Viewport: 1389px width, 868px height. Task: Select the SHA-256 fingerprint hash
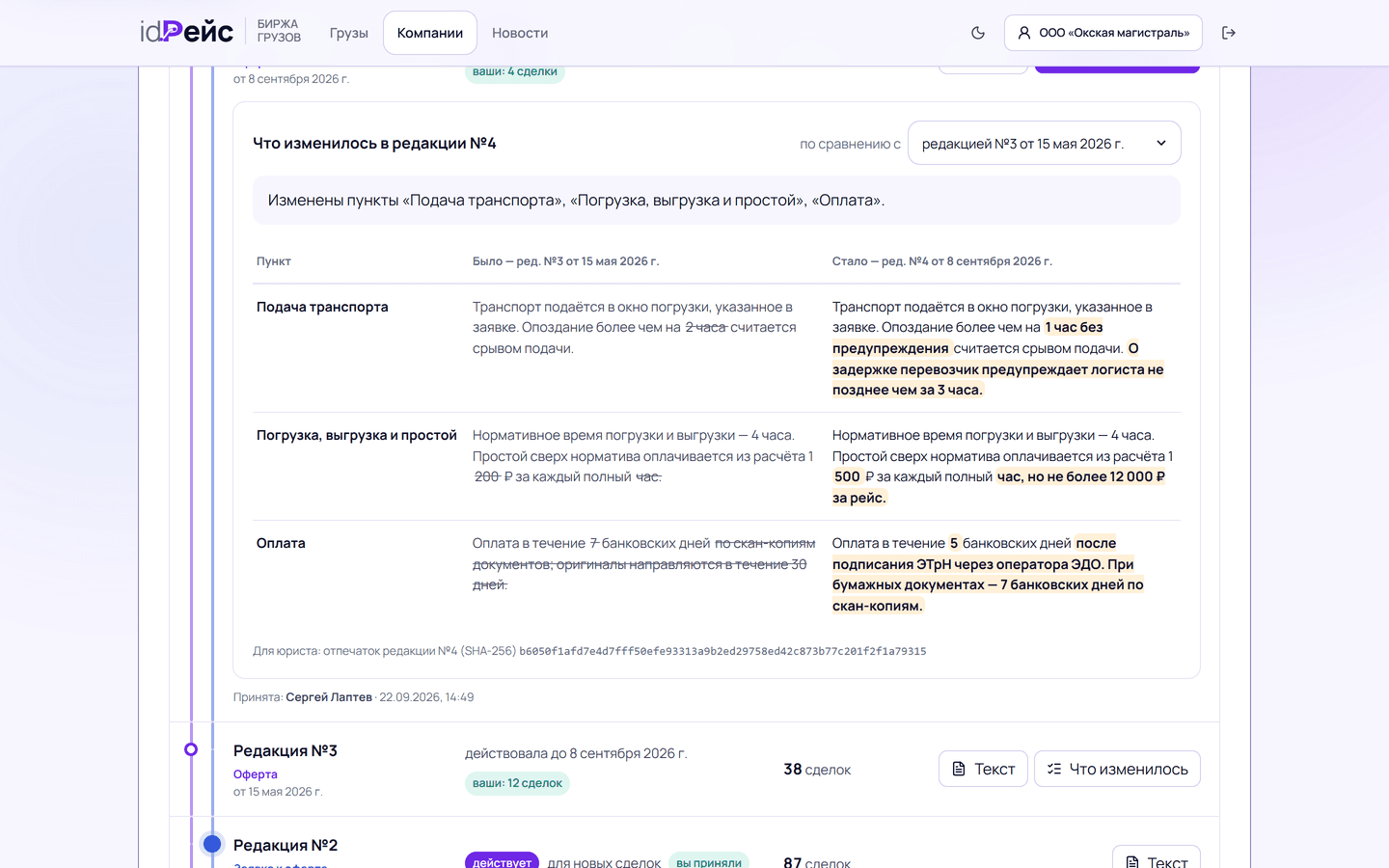click(722, 651)
